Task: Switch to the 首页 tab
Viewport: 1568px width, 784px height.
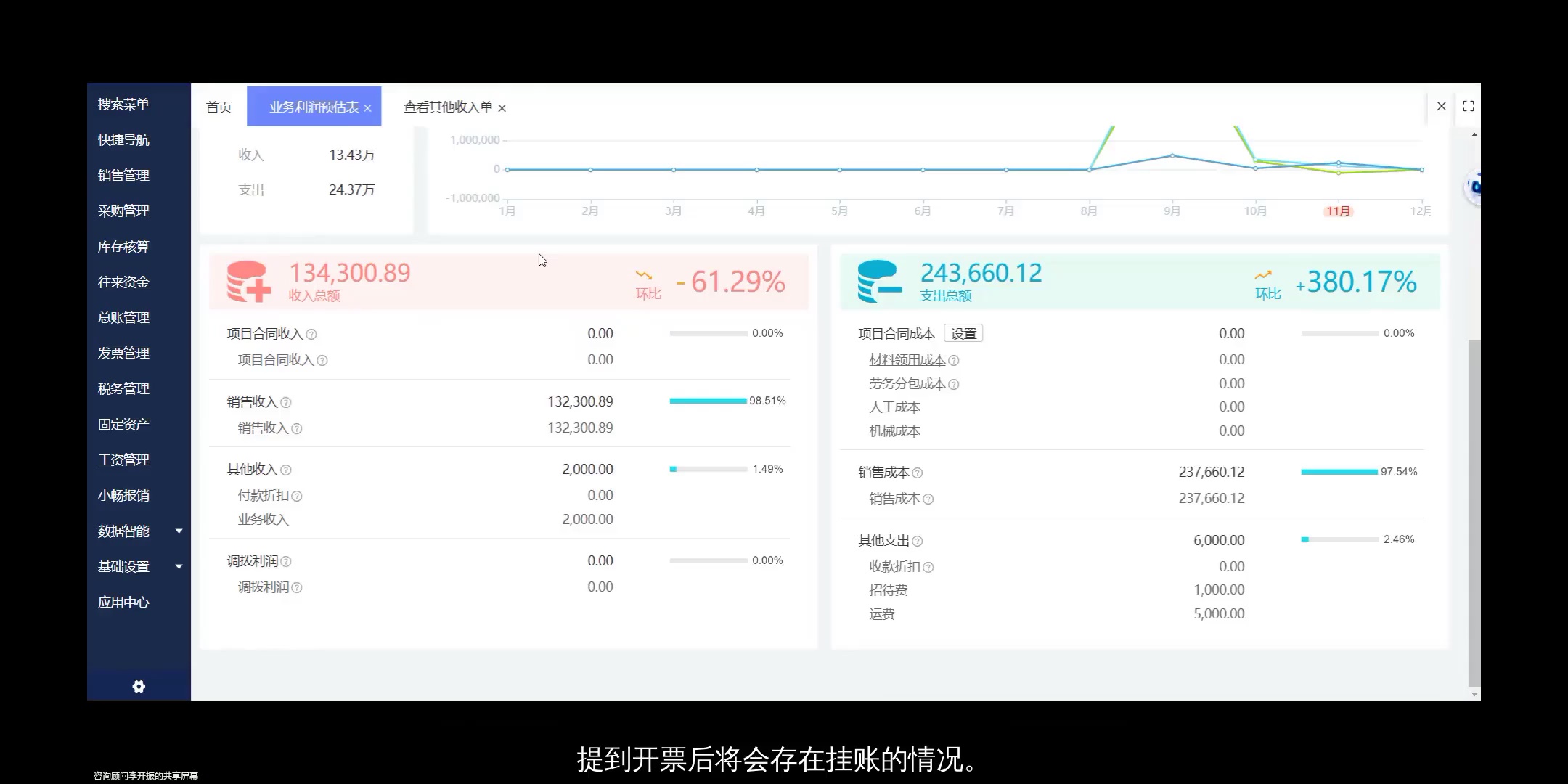Action: point(218,107)
